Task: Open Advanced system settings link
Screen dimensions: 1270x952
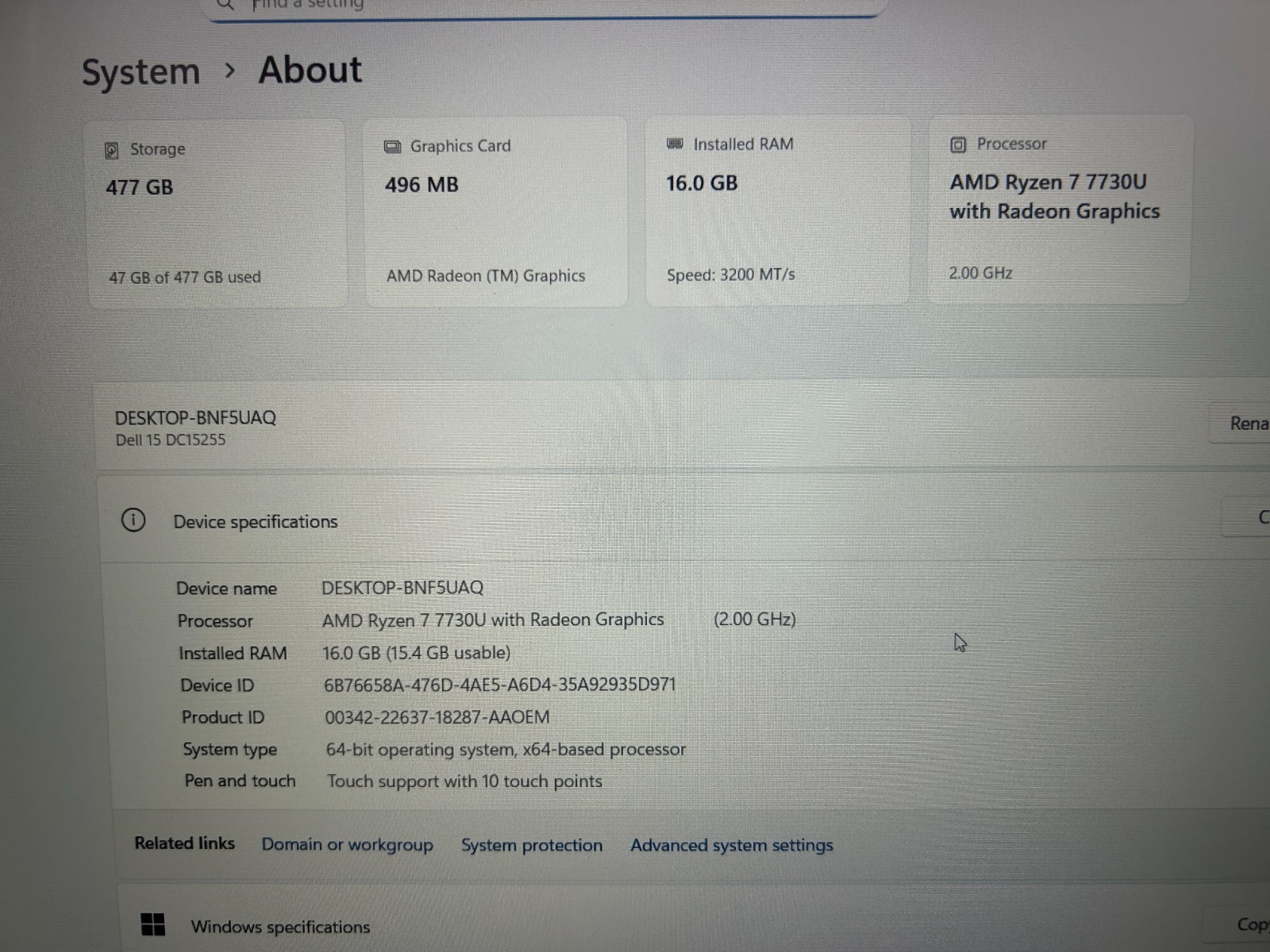Action: 732,845
